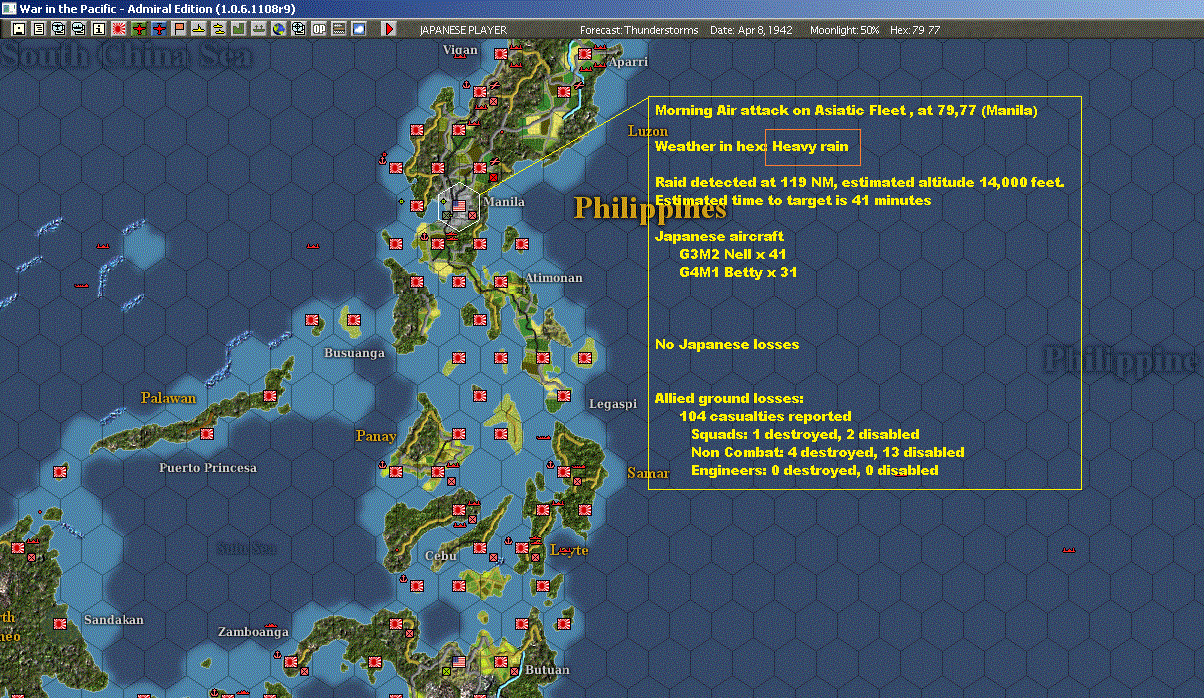Click the 'Panay' island label
Screen dimensions: 1204x698
[x=376, y=436]
